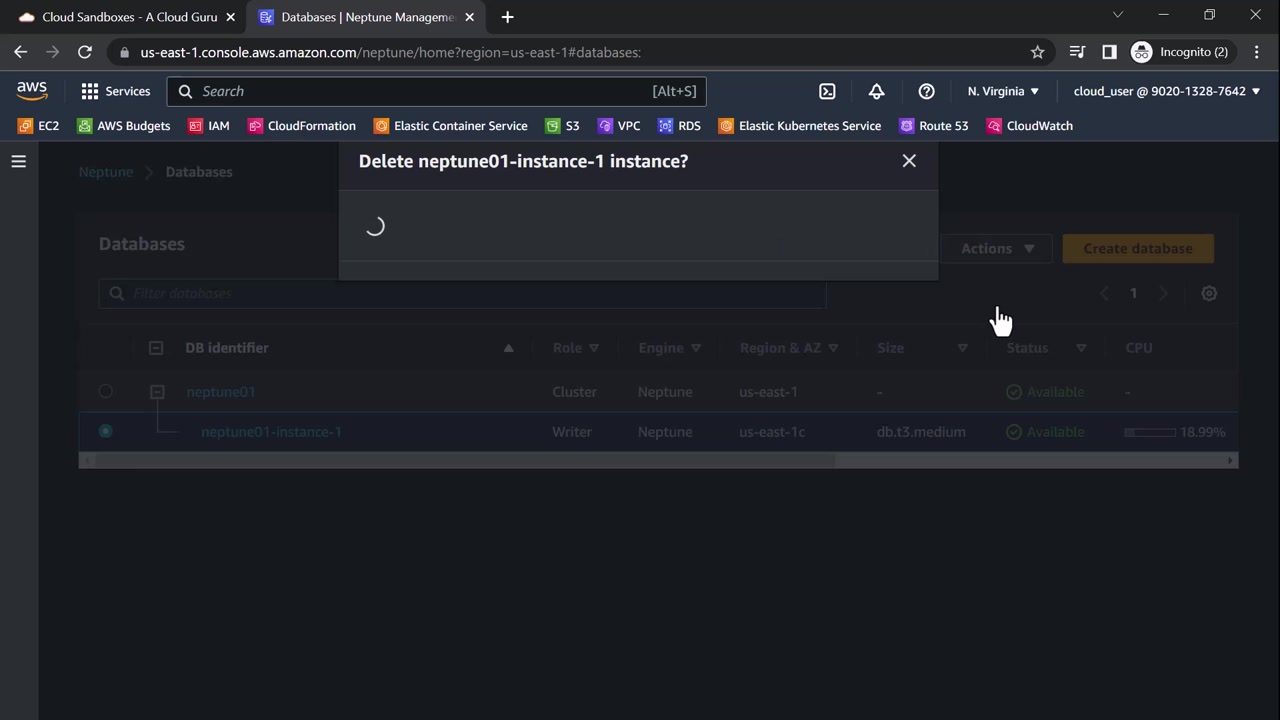The height and width of the screenshot is (720, 1280).
Task: Open Incognito profile button
Action: point(1181,52)
